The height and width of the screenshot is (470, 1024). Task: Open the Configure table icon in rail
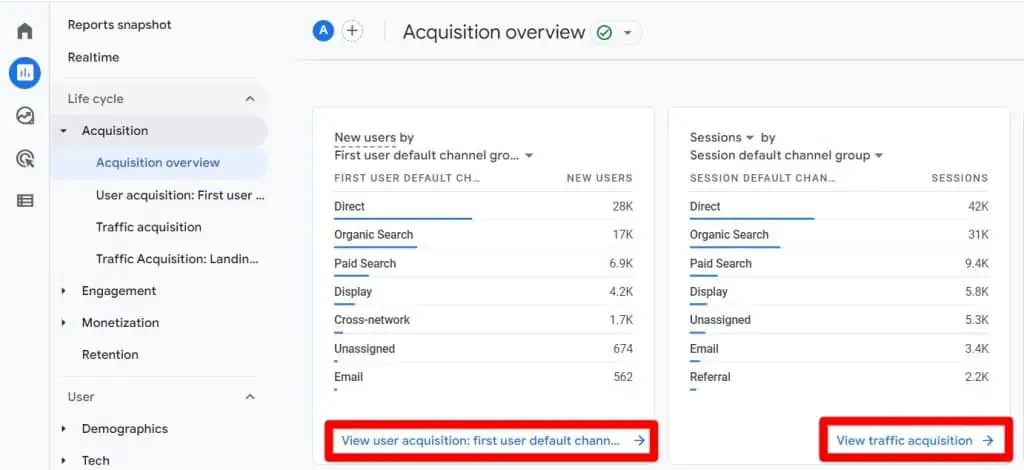click(x=25, y=201)
